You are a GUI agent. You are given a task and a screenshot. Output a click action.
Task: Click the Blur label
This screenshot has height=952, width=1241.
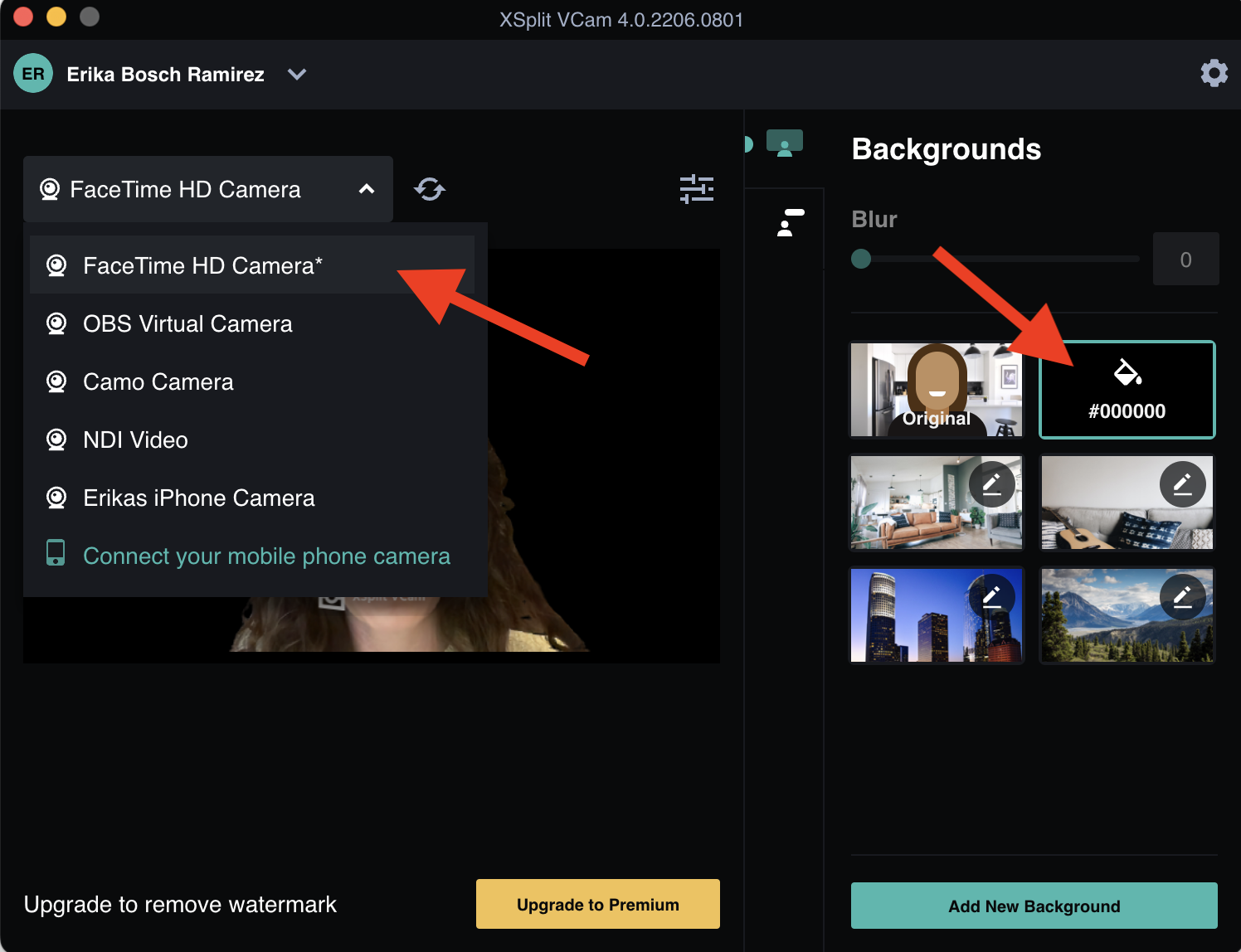pos(874,219)
